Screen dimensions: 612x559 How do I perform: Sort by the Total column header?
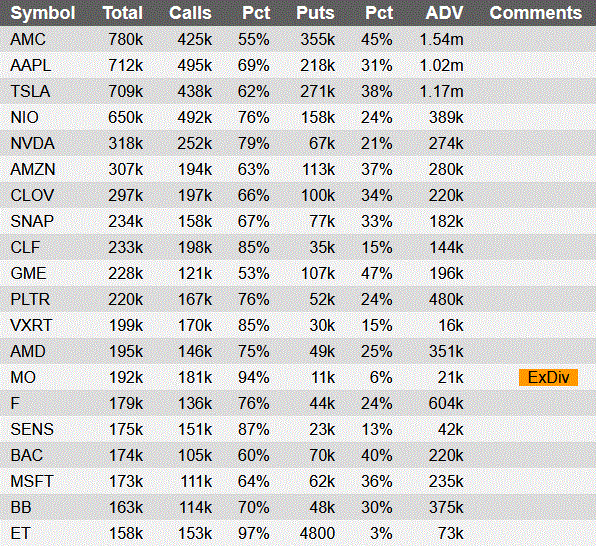pos(123,13)
